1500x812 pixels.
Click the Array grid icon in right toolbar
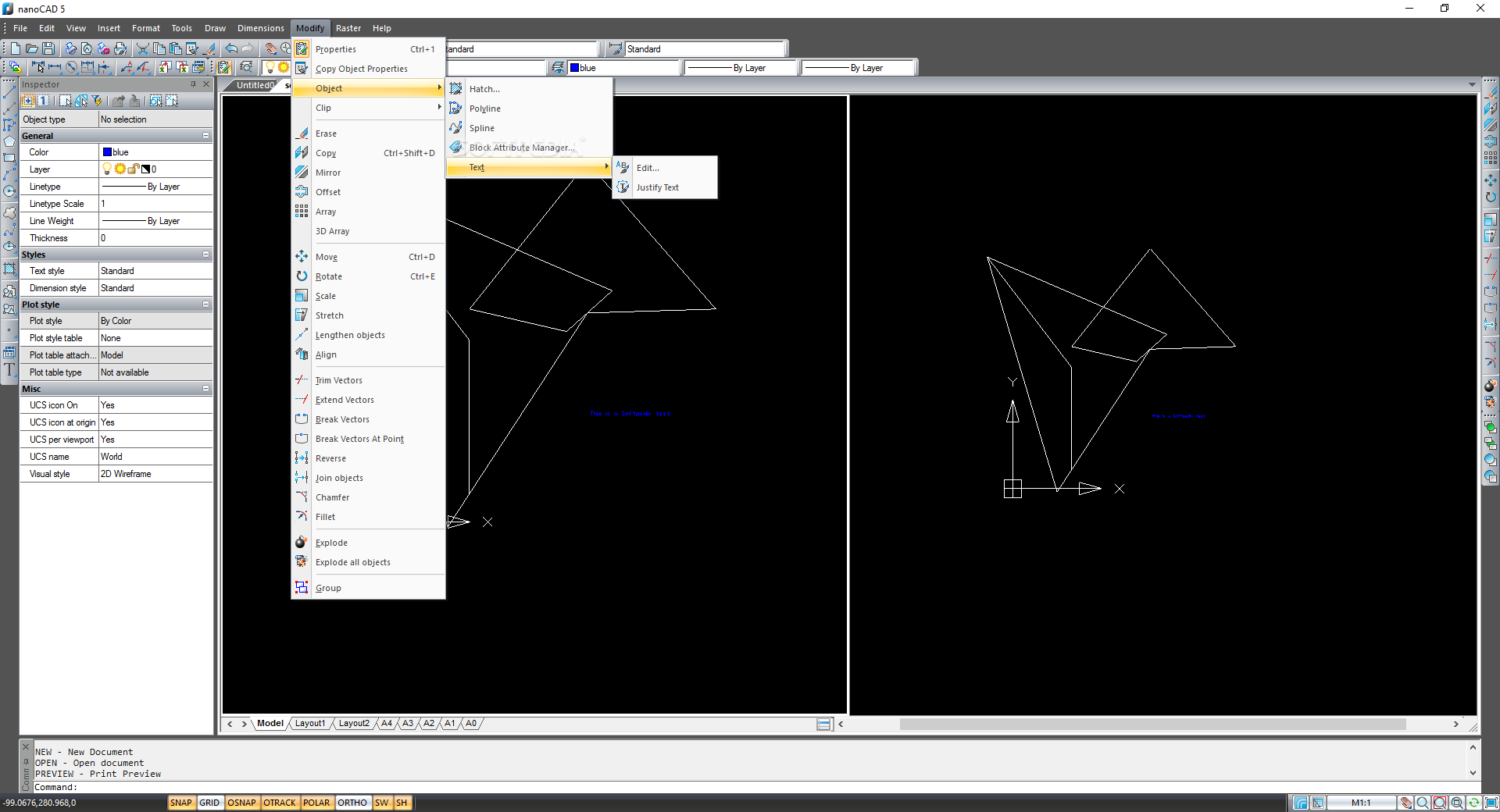point(1491,158)
